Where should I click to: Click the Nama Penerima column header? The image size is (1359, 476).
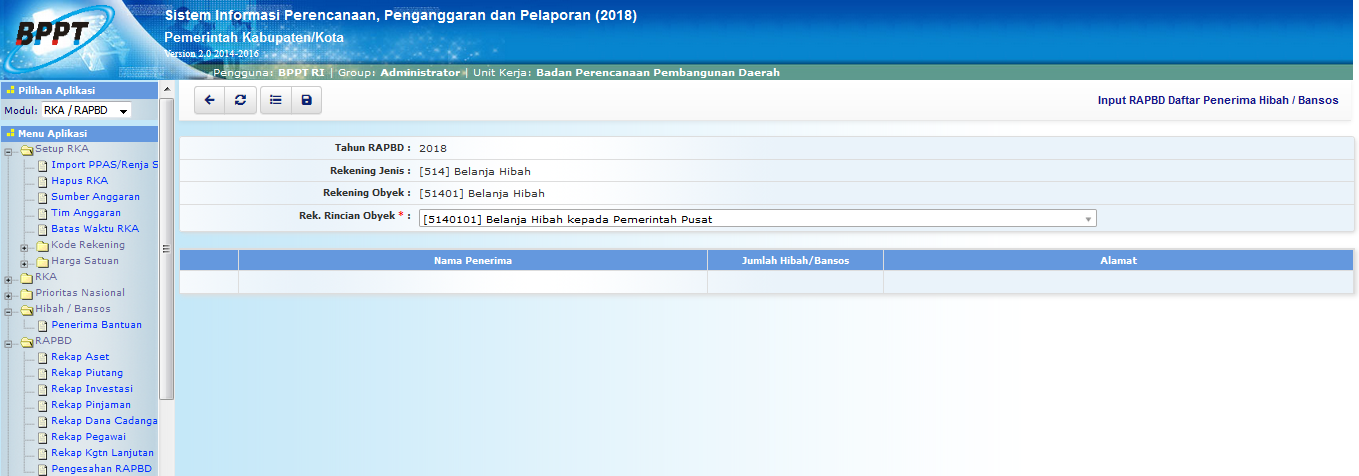[472, 260]
